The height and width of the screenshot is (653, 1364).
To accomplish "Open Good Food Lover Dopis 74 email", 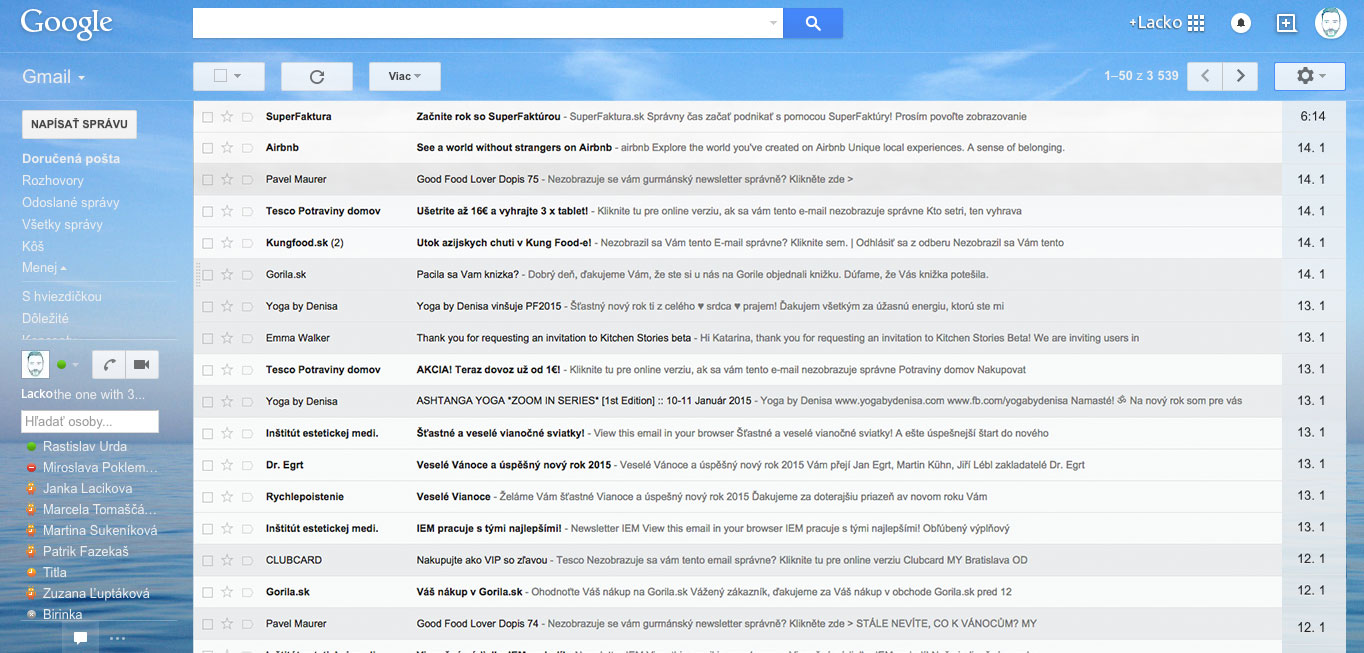I will [738, 624].
